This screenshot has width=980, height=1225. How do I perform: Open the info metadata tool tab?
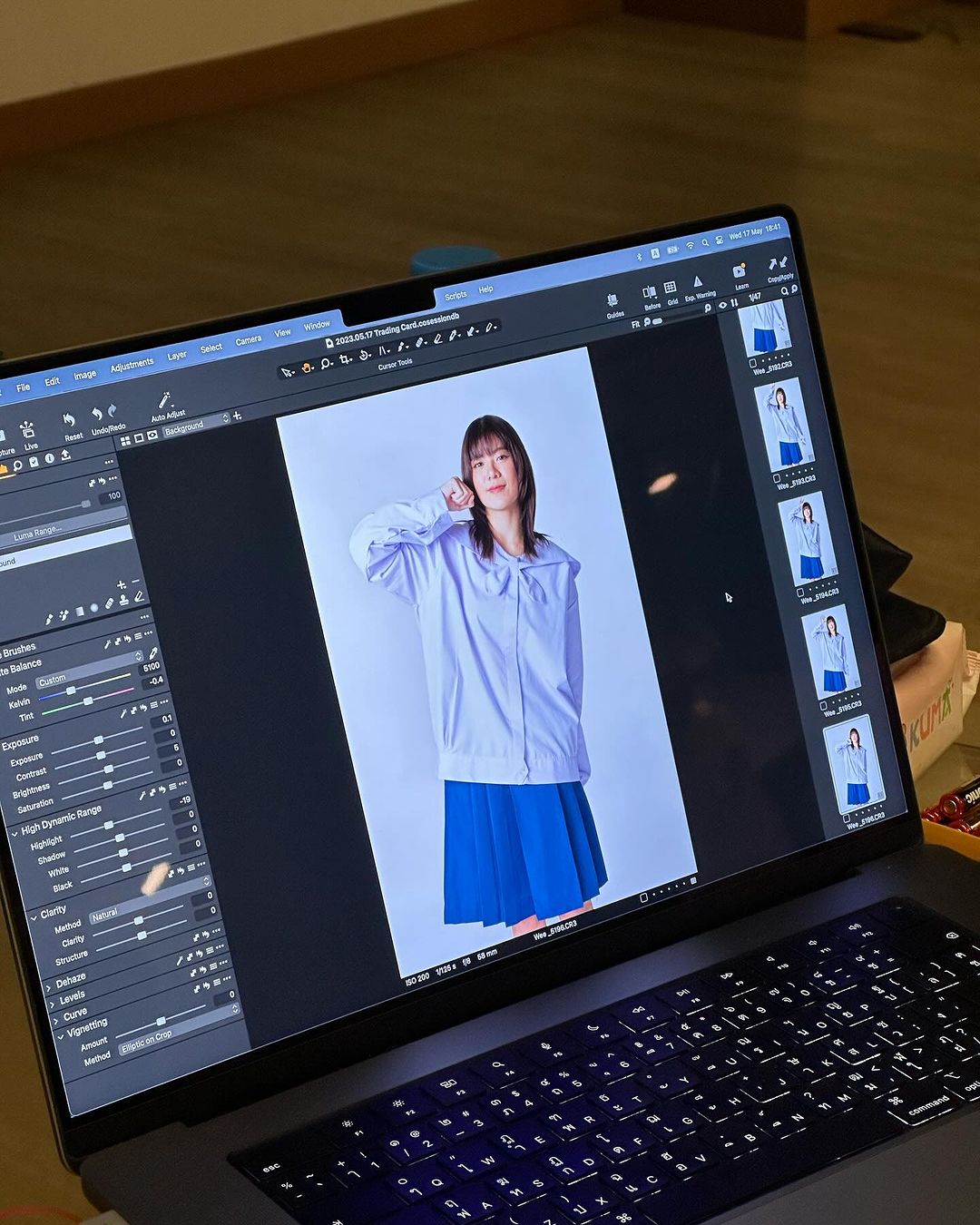click(50, 458)
